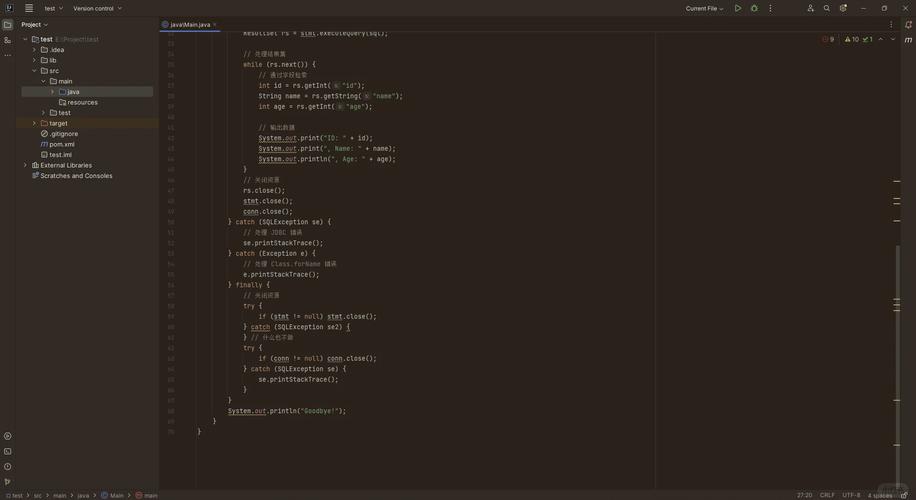Select the java\Main.java editor tab
916x500 pixels.
point(190,24)
